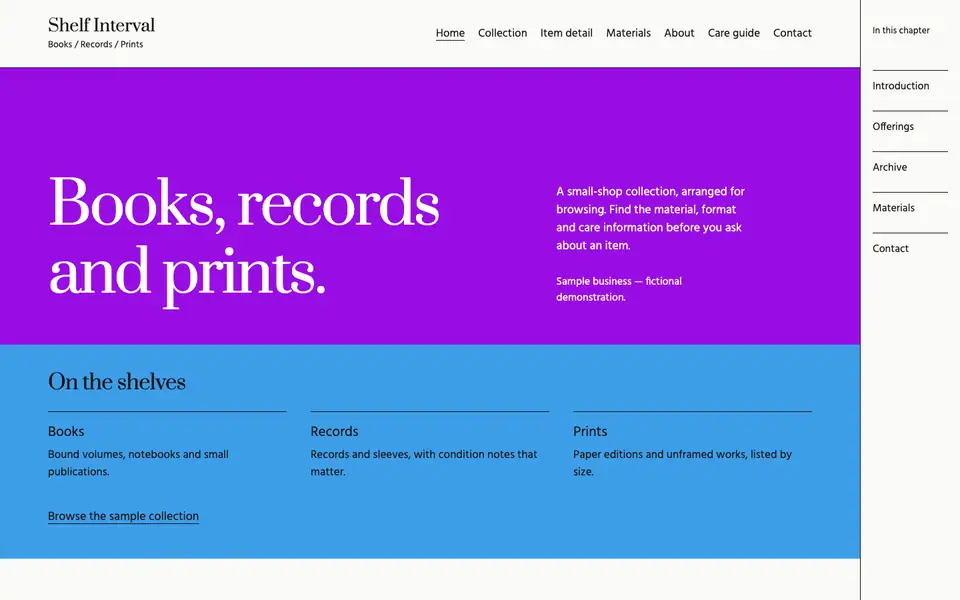
Task: Jump to Materials in chapter sidebar
Action: pos(893,208)
